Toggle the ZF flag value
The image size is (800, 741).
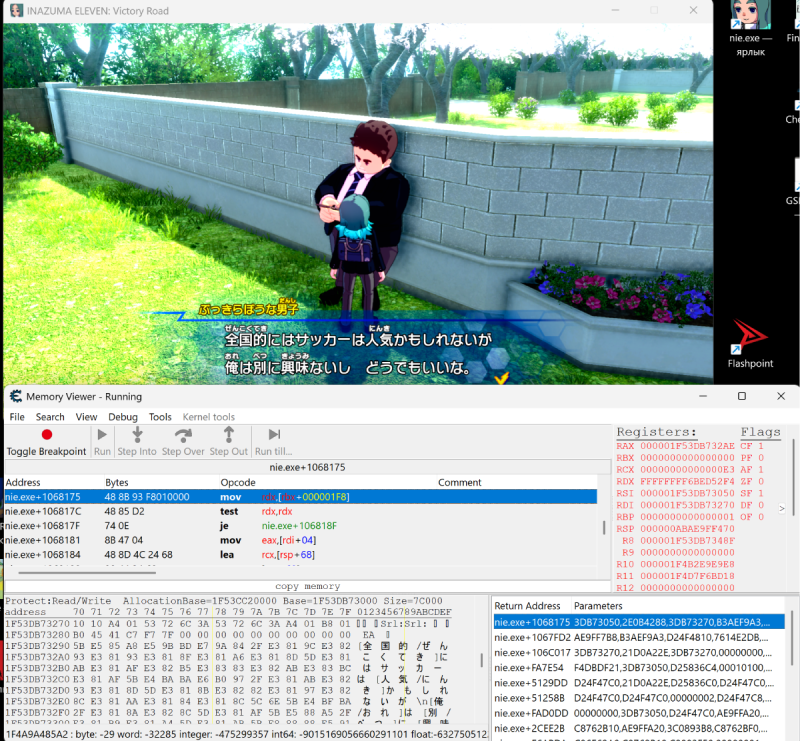pyautogui.click(x=761, y=481)
